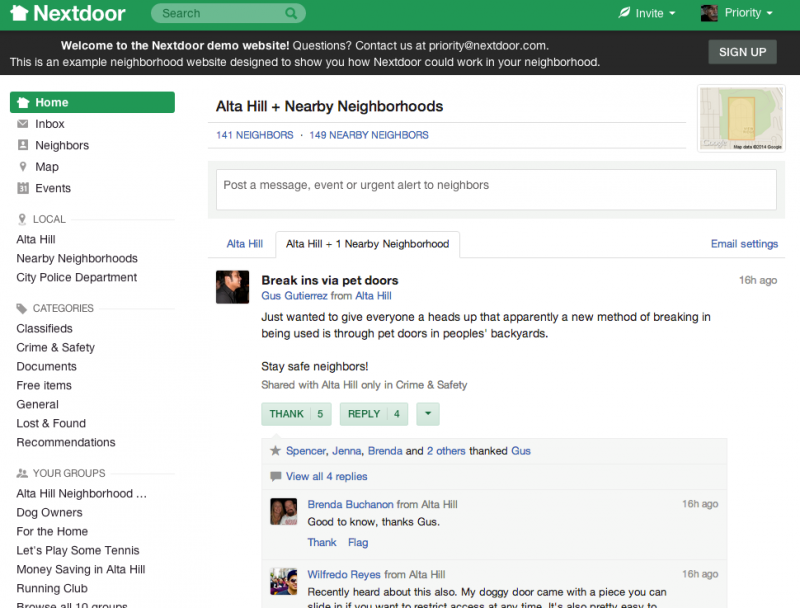This screenshot has width=800, height=608.
Task: Click Brenda Buchanan name link
Action: pyautogui.click(x=351, y=504)
